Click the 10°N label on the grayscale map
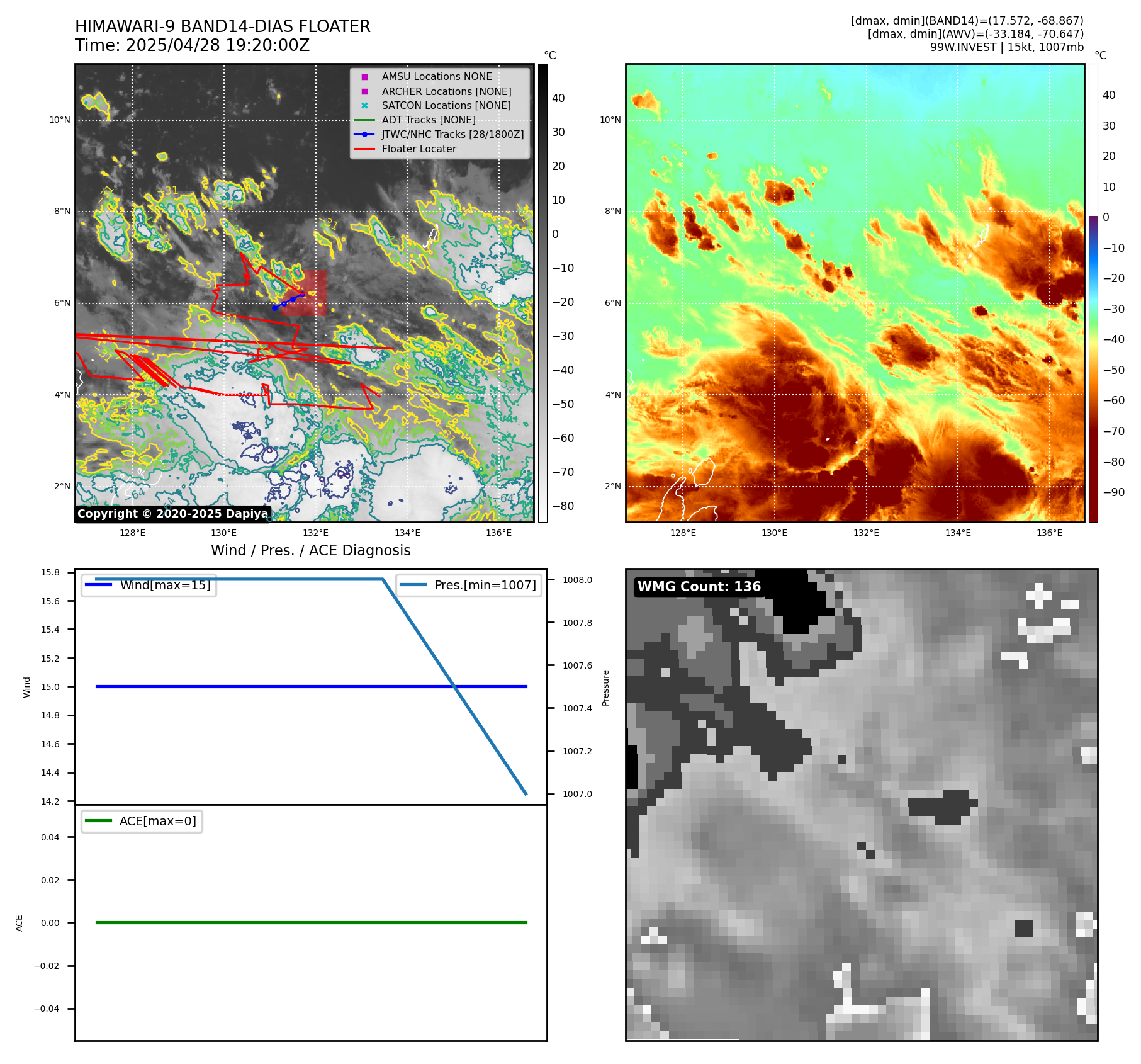Screen dimensions: 1141x1064 (60, 120)
